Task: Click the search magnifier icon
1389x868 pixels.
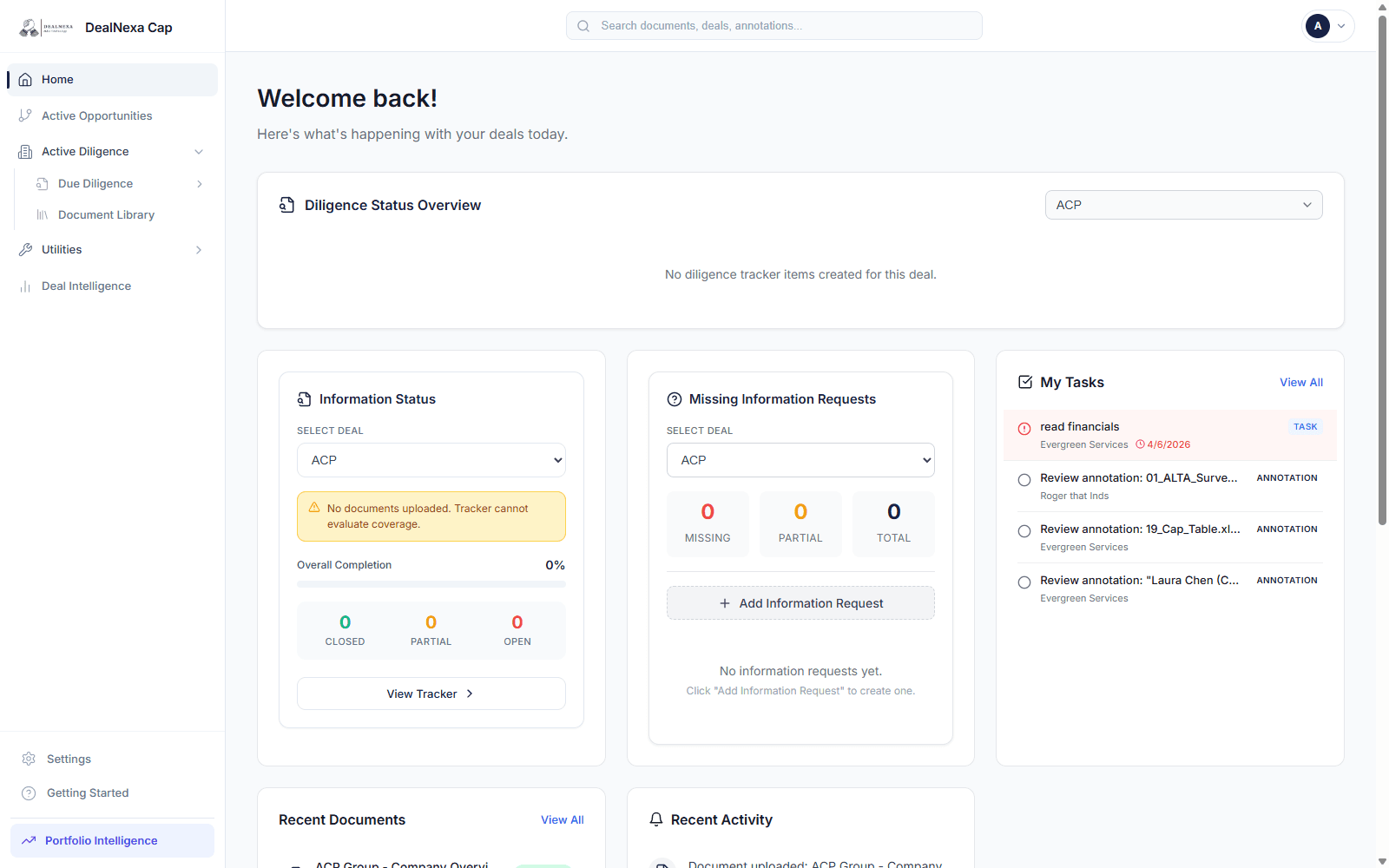Action: pos(583,26)
